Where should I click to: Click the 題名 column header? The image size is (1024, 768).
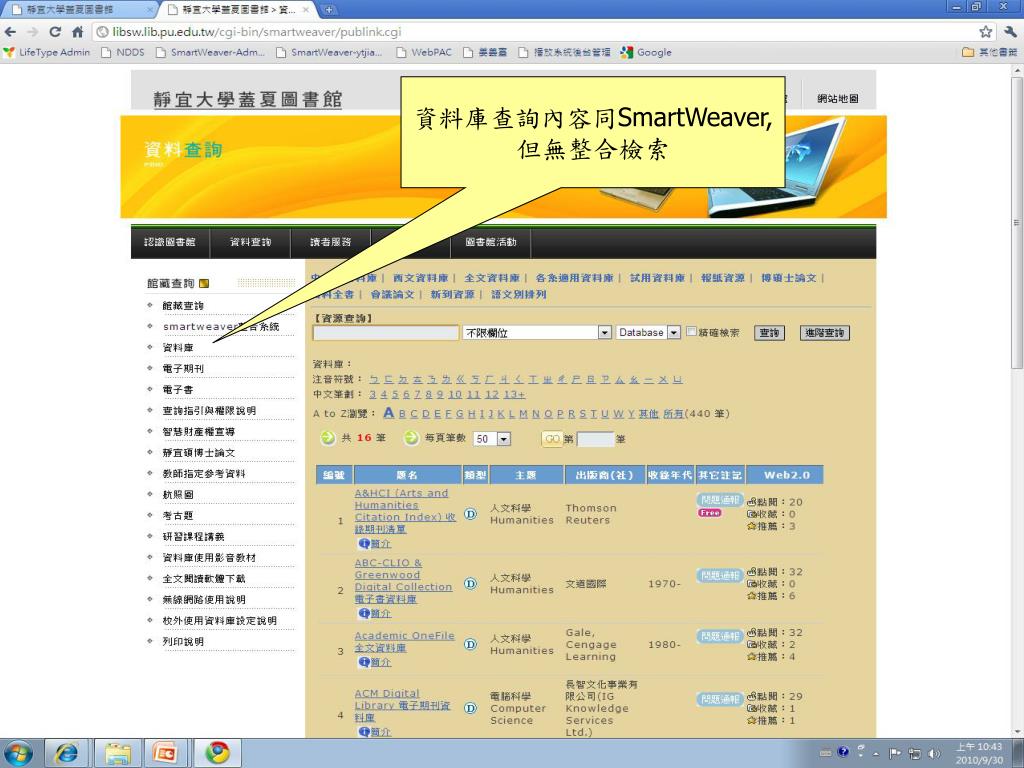(x=407, y=475)
